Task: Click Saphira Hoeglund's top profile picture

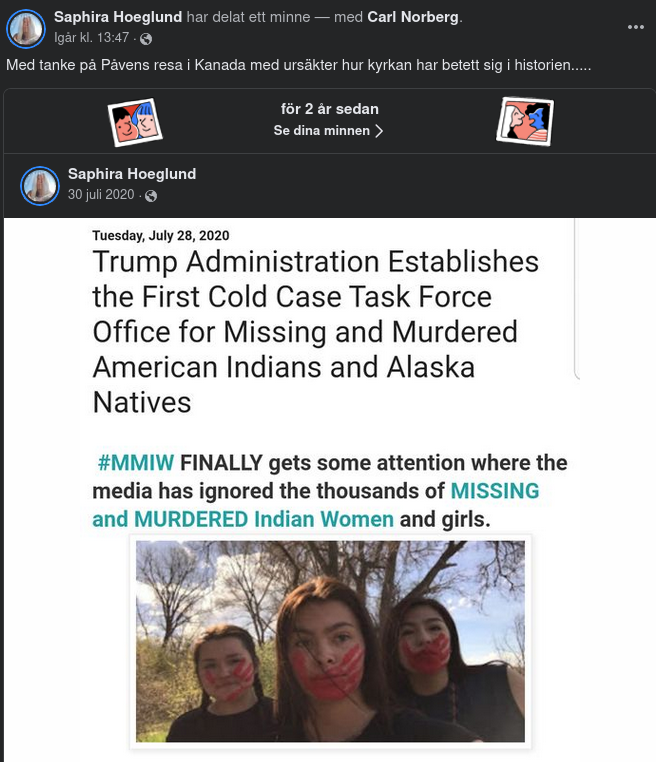Action: pos(26,29)
